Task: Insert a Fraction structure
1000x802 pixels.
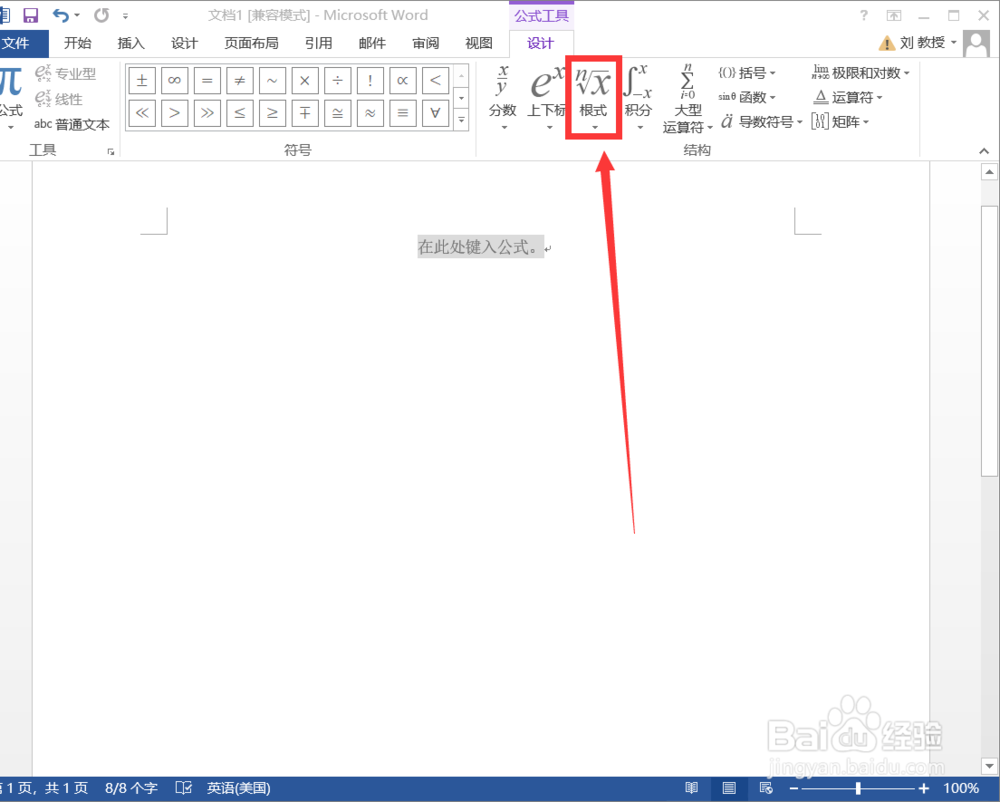Action: [502, 95]
